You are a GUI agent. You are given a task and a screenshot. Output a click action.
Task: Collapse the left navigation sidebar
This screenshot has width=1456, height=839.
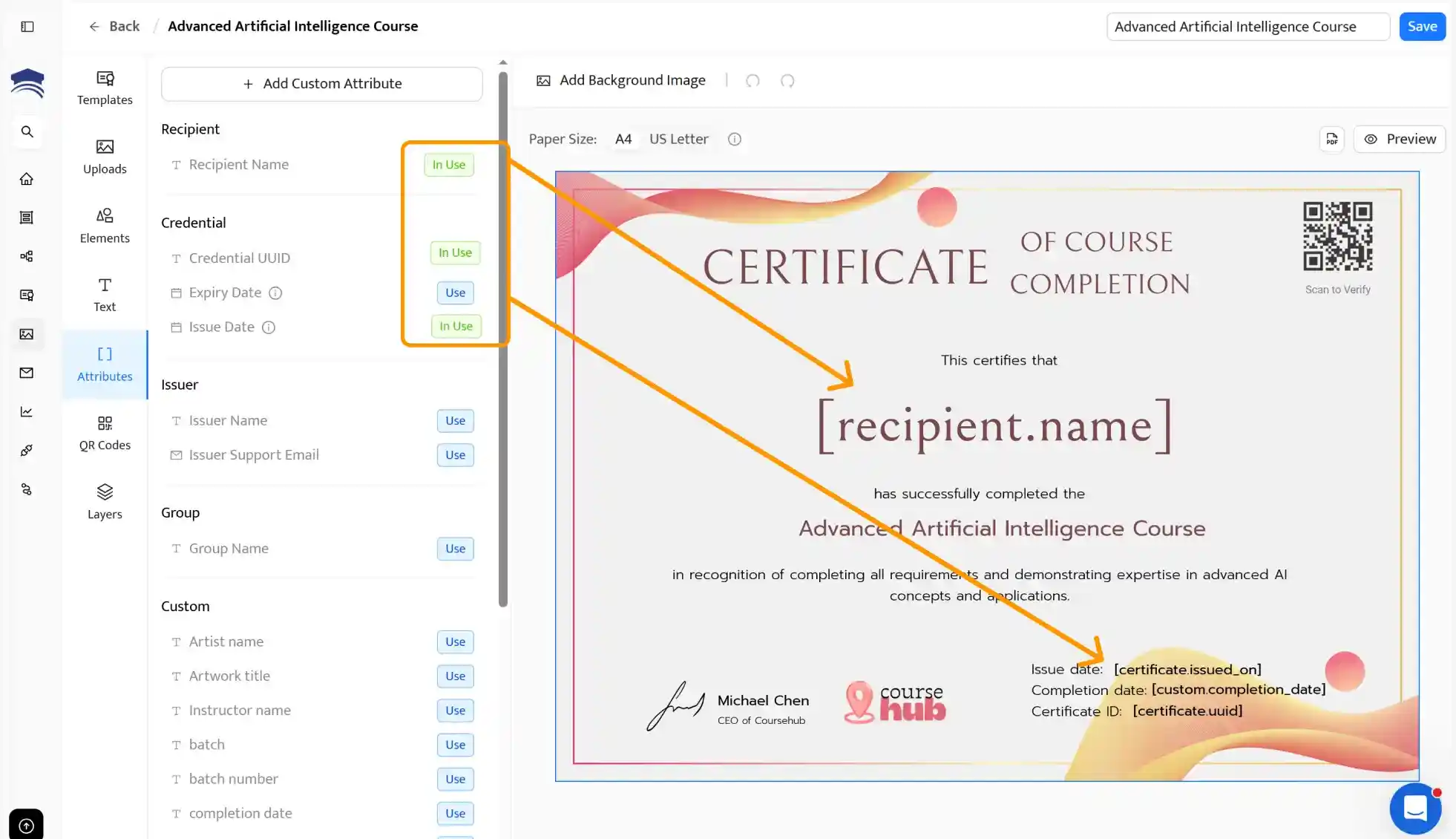click(x=27, y=26)
